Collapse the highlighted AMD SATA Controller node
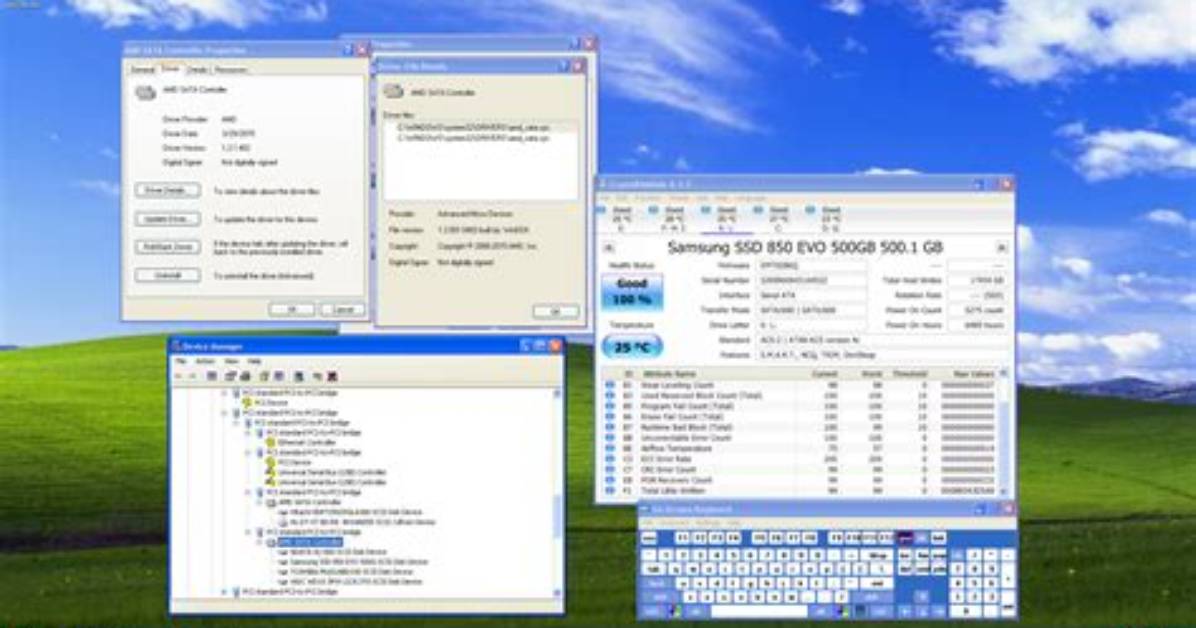The width and height of the screenshot is (1196, 628). click(259, 542)
